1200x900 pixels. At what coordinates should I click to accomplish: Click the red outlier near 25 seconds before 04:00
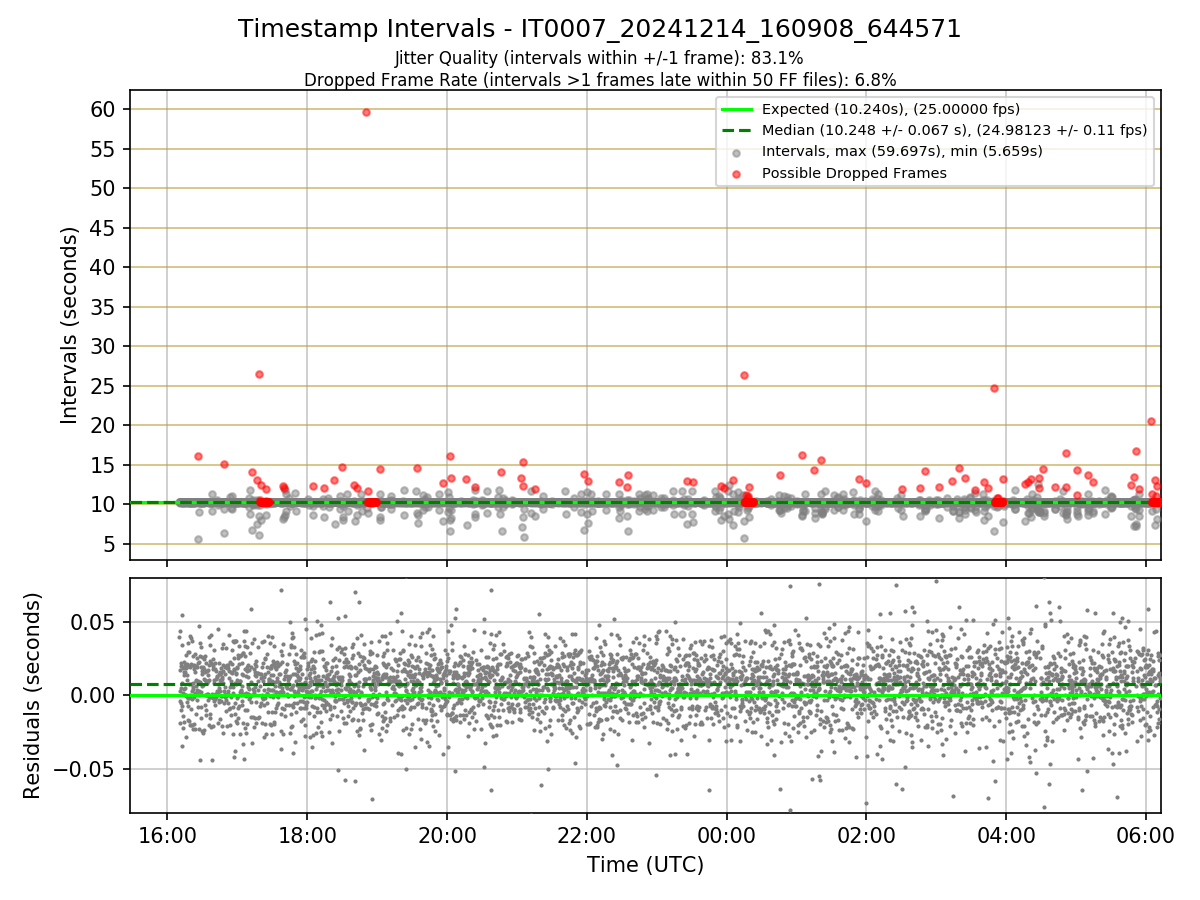click(x=994, y=388)
